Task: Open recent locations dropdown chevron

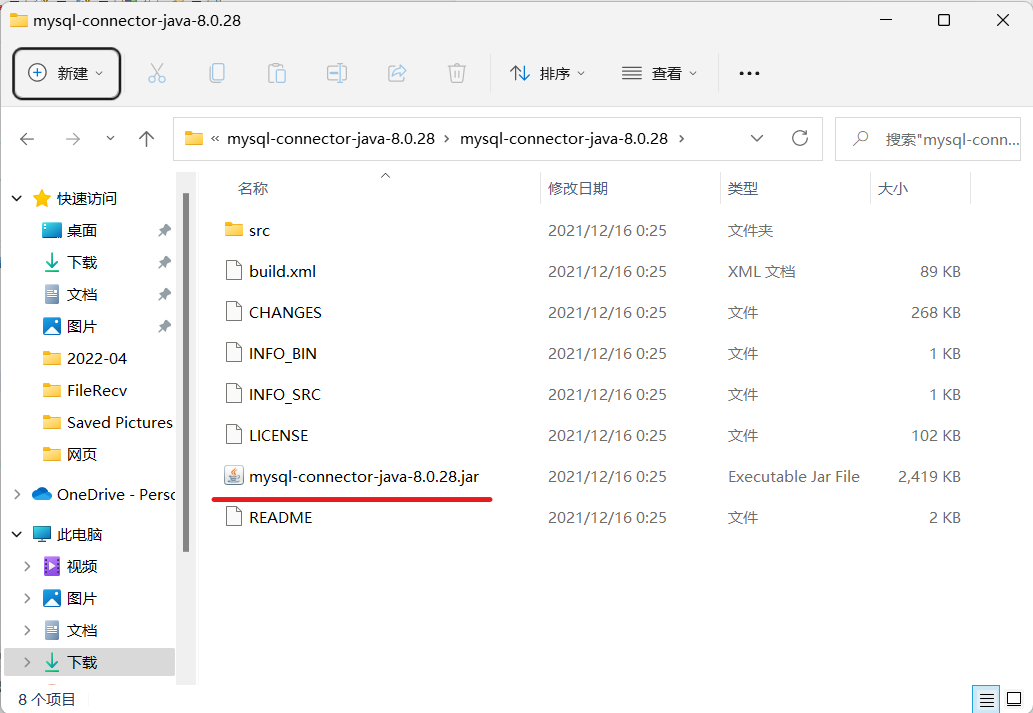Action: (x=110, y=138)
